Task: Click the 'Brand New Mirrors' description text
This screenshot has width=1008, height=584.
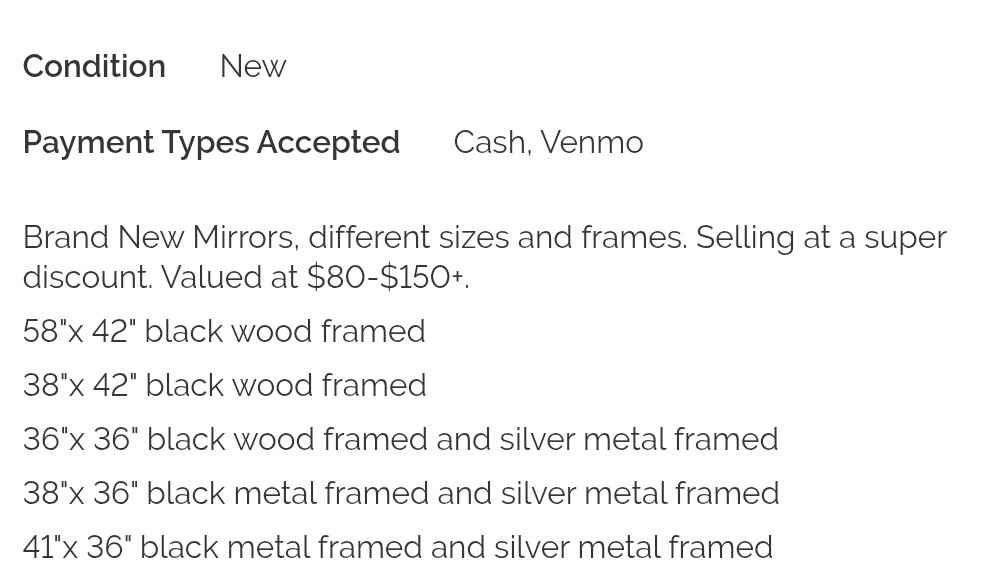Action: (158, 237)
